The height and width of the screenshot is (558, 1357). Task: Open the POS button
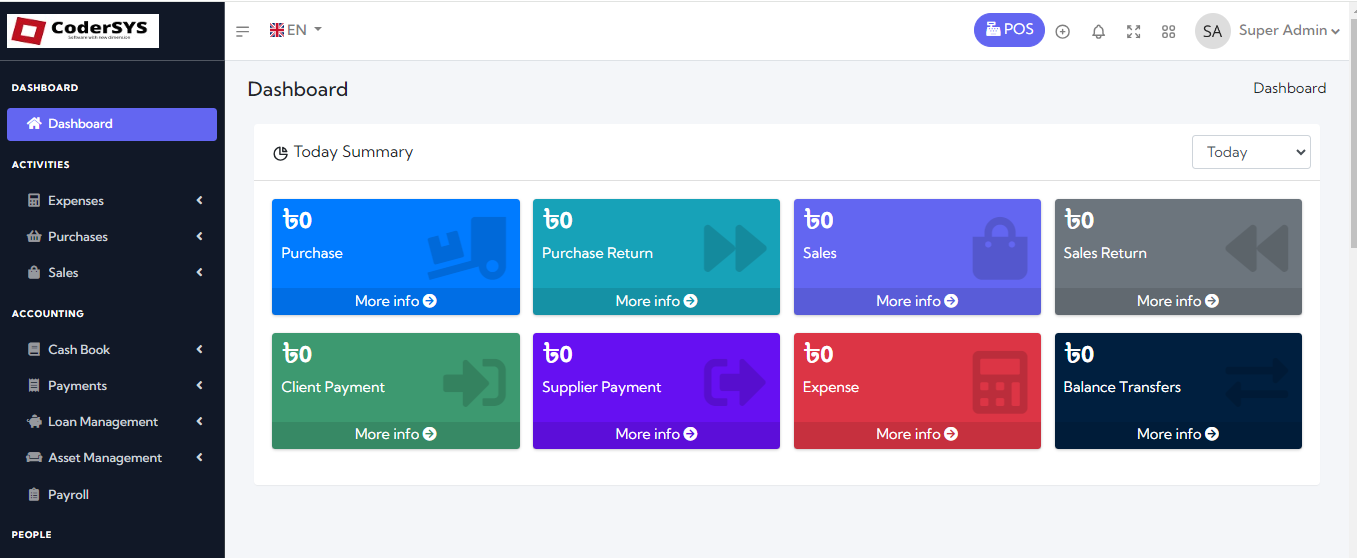(x=1009, y=30)
